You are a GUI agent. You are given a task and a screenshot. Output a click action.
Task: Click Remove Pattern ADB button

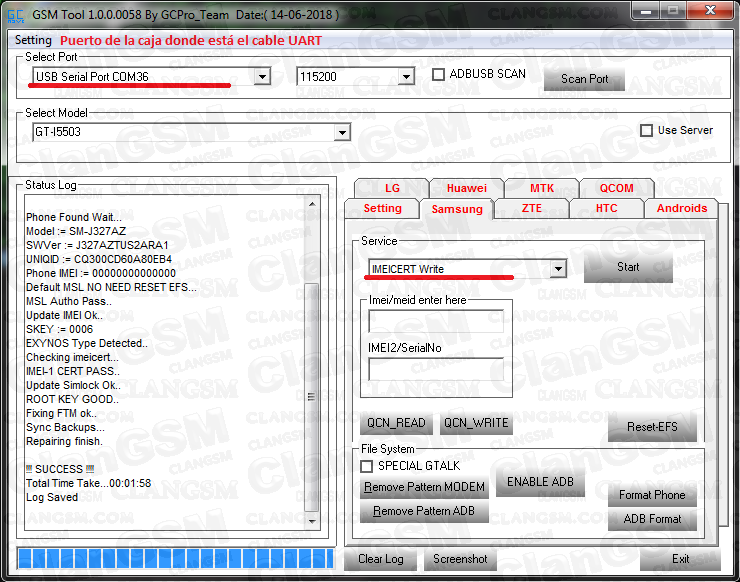[424, 511]
